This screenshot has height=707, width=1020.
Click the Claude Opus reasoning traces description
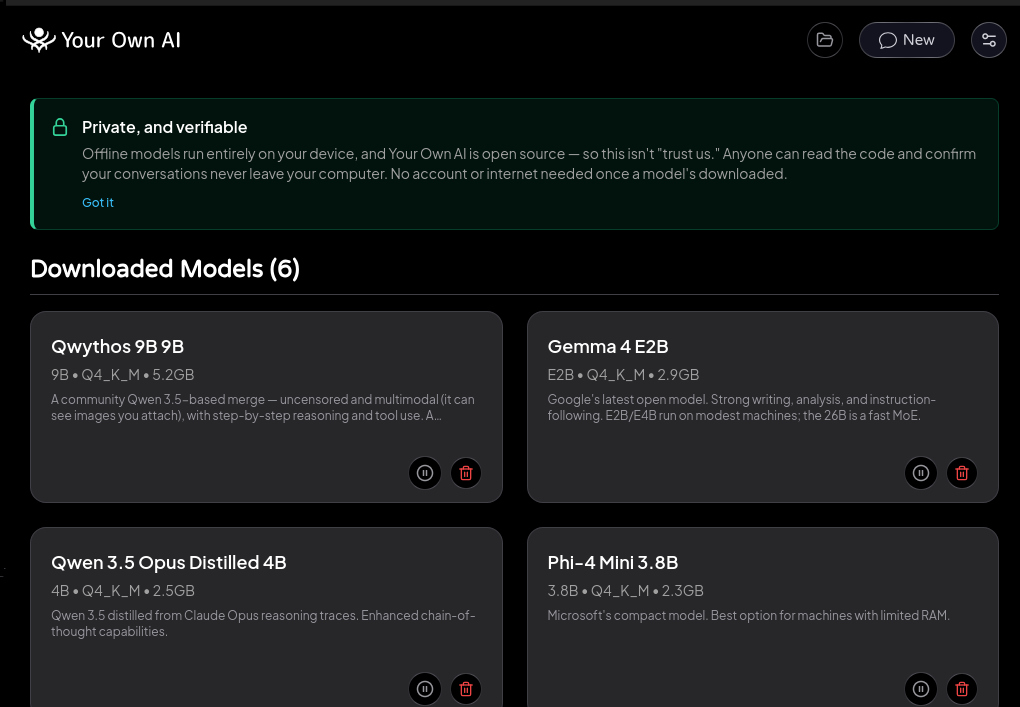point(263,624)
